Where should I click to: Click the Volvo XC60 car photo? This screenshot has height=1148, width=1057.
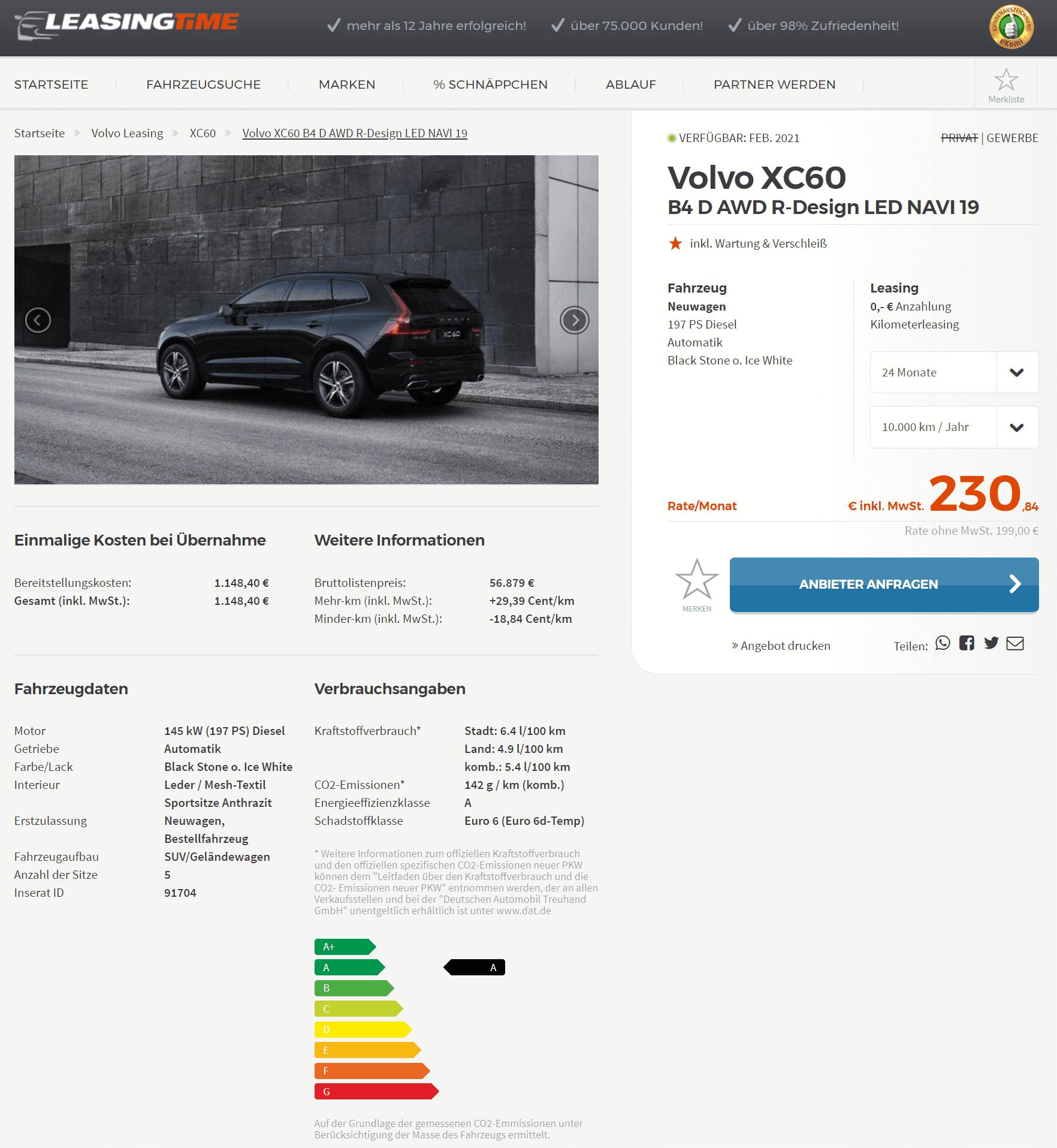coord(306,320)
